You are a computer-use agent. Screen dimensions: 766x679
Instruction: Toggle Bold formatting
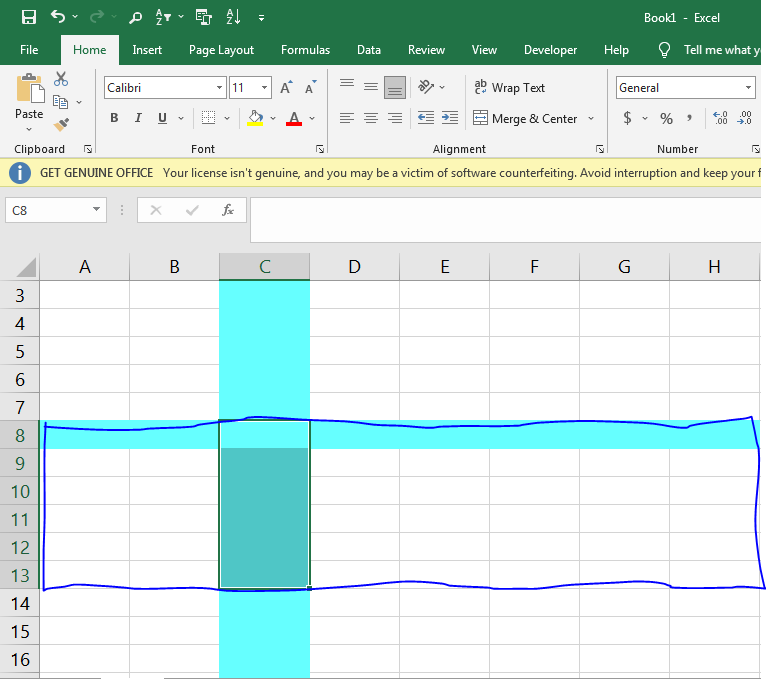pos(113,118)
